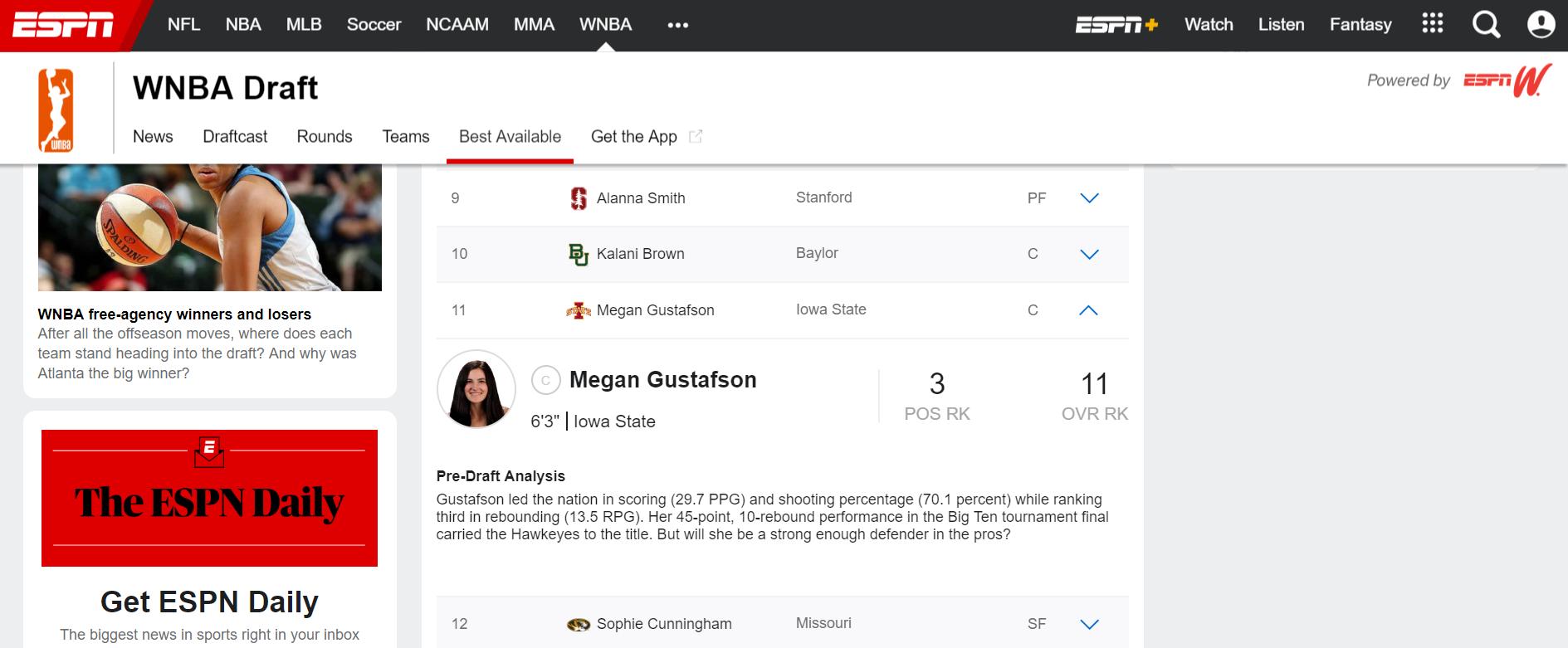Image resolution: width=1568 pixels, height=648 pixels.
Task: Open the more sports ellipsis menu
Action: (x=678, y=25)
